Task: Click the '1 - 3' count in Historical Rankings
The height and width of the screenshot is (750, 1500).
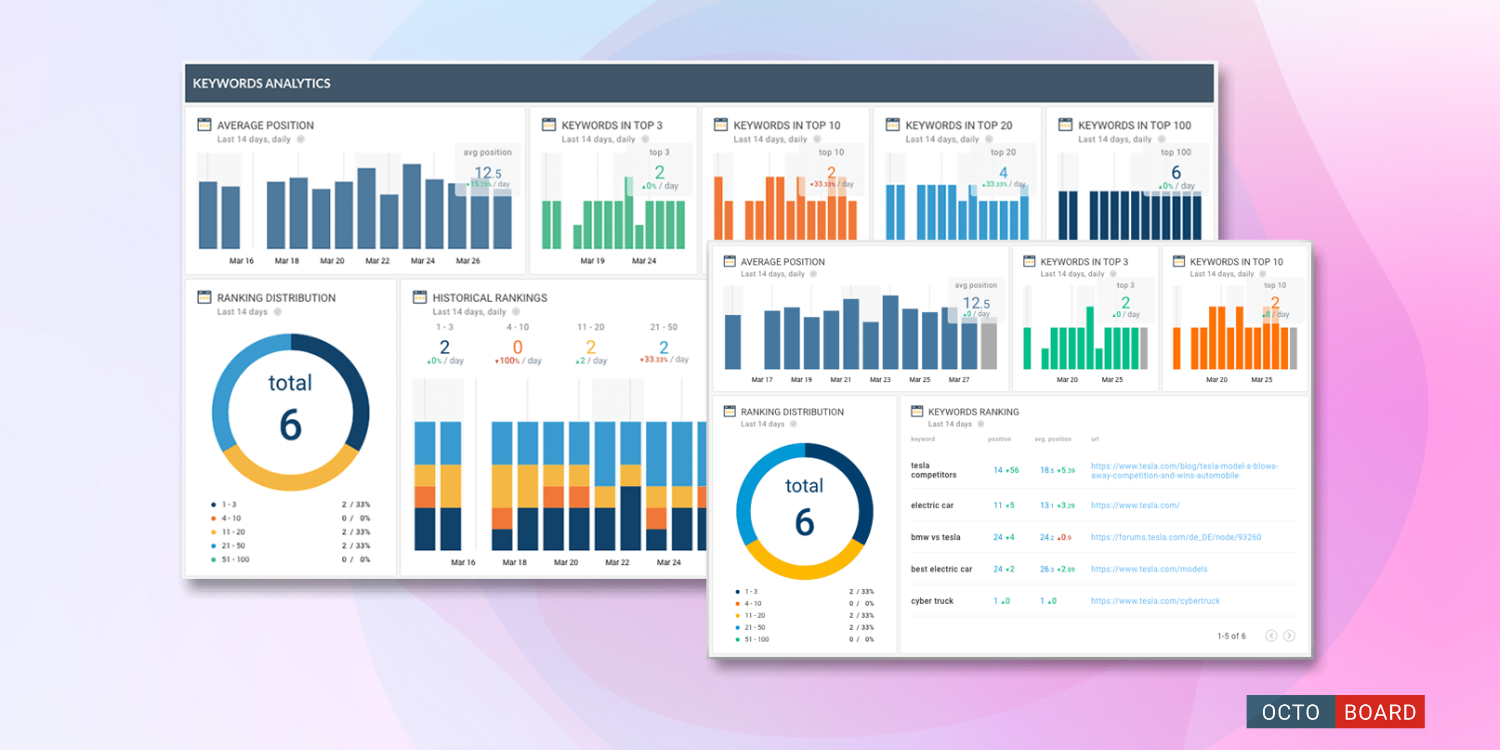Action: point(445,347)
